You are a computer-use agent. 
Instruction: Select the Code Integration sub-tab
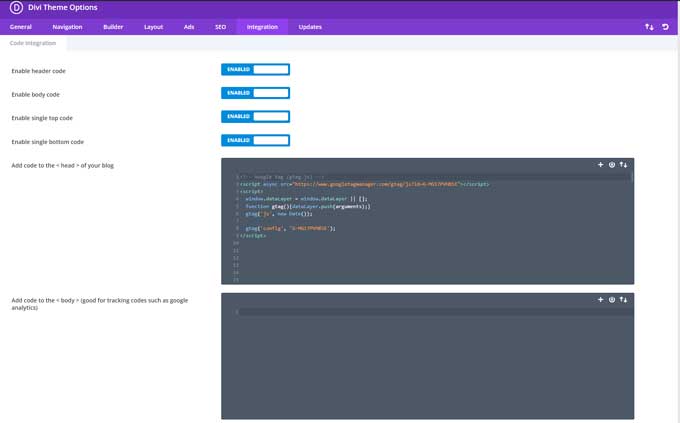tap(33, 43)
